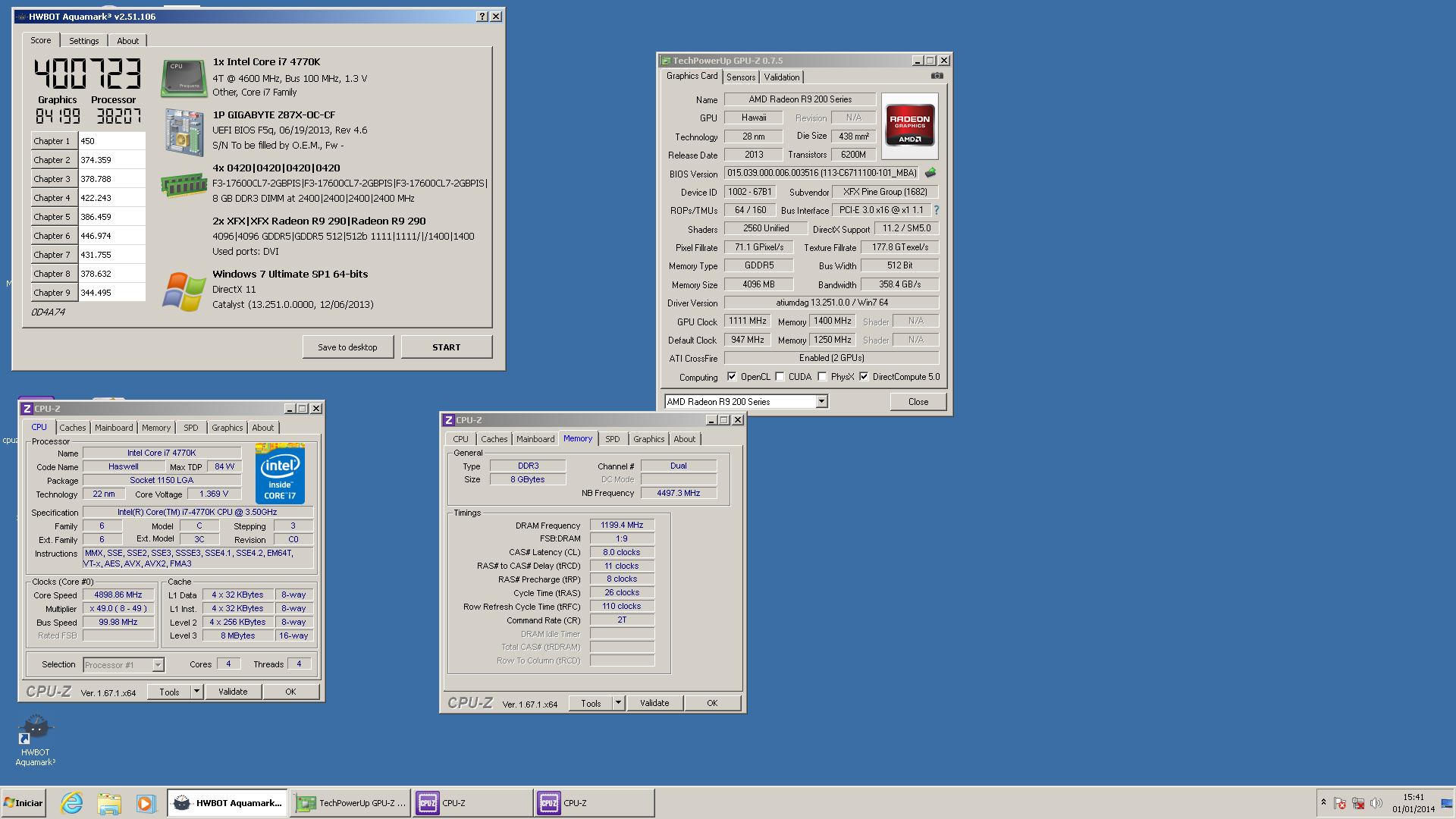
Task: Click the NB Frequency 4497.3 MHz value
Action: point(679,493)
